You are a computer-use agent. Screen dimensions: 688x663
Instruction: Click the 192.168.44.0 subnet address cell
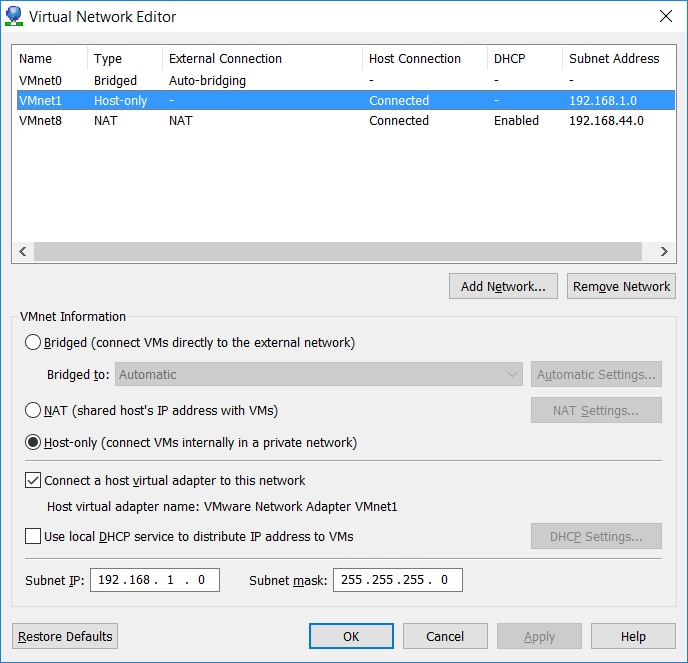coord(606,121)
